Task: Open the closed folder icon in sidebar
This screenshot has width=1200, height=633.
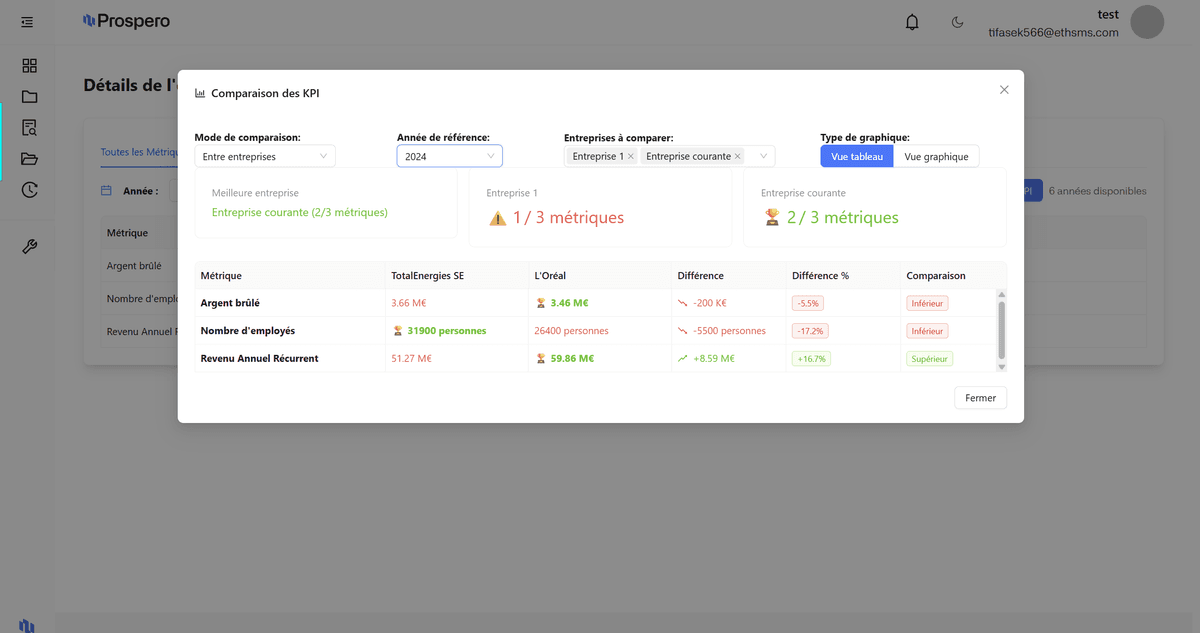Action: click(x=29, y=96)
